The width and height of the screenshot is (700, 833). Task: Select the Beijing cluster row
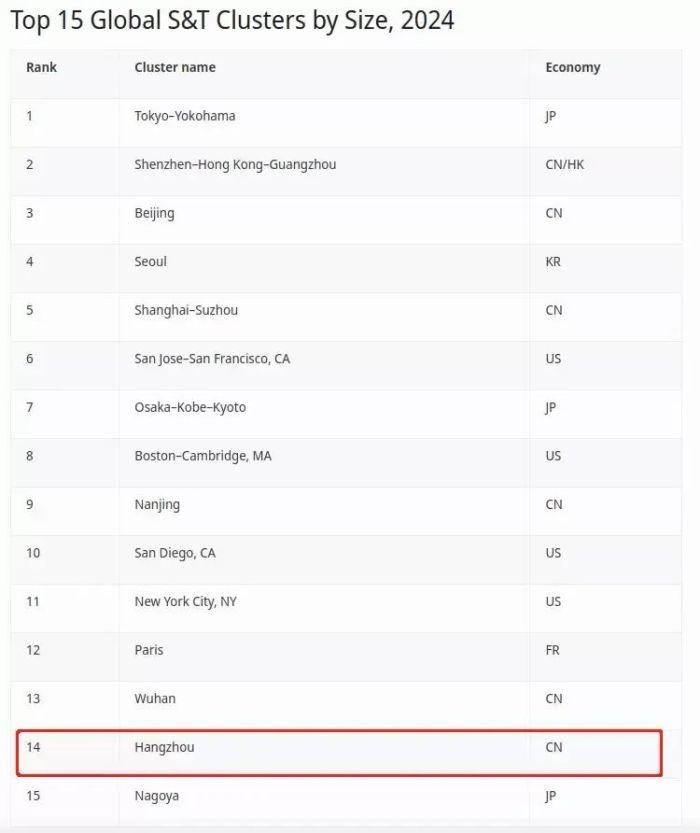(154, 213)
